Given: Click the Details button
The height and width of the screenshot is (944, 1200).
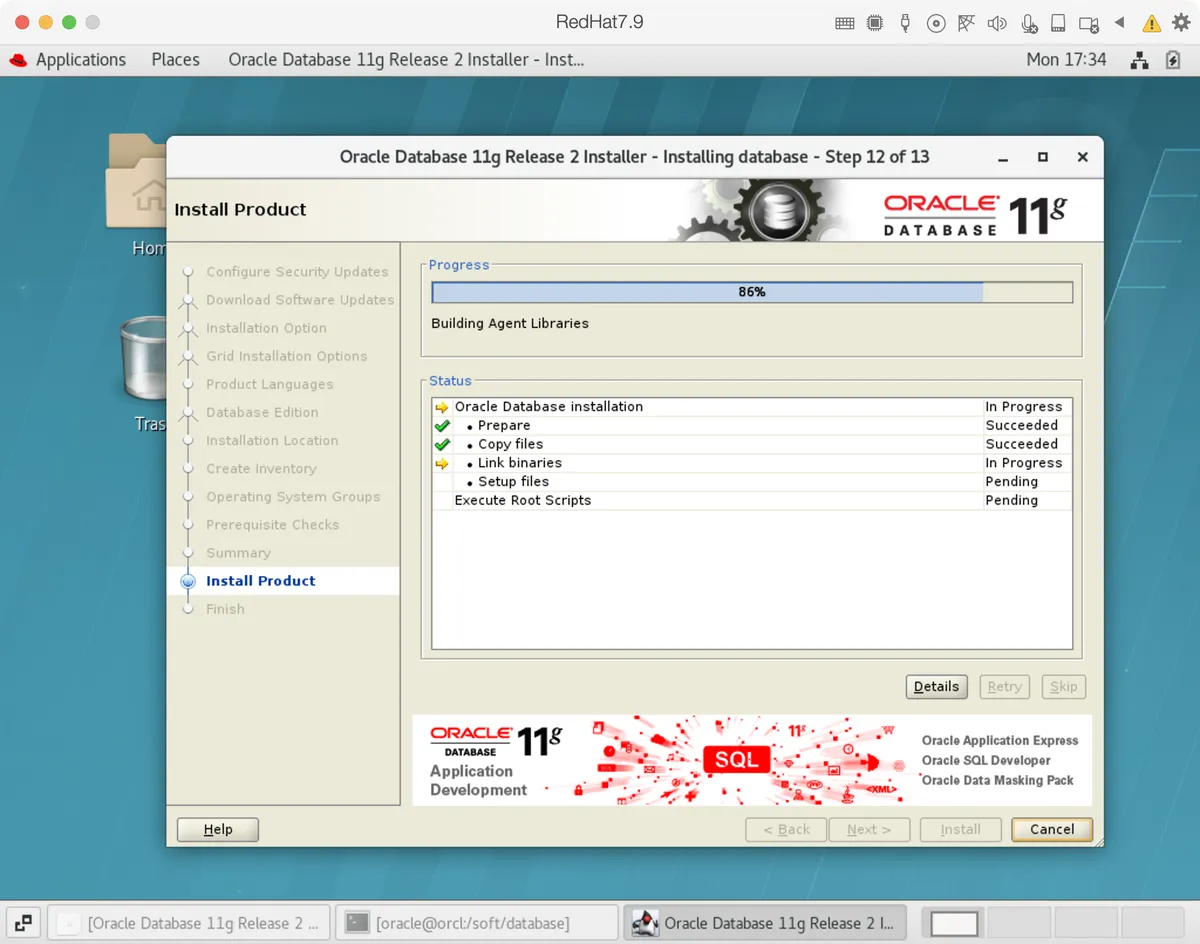Looking at the screenshot, I should (936, 686).
